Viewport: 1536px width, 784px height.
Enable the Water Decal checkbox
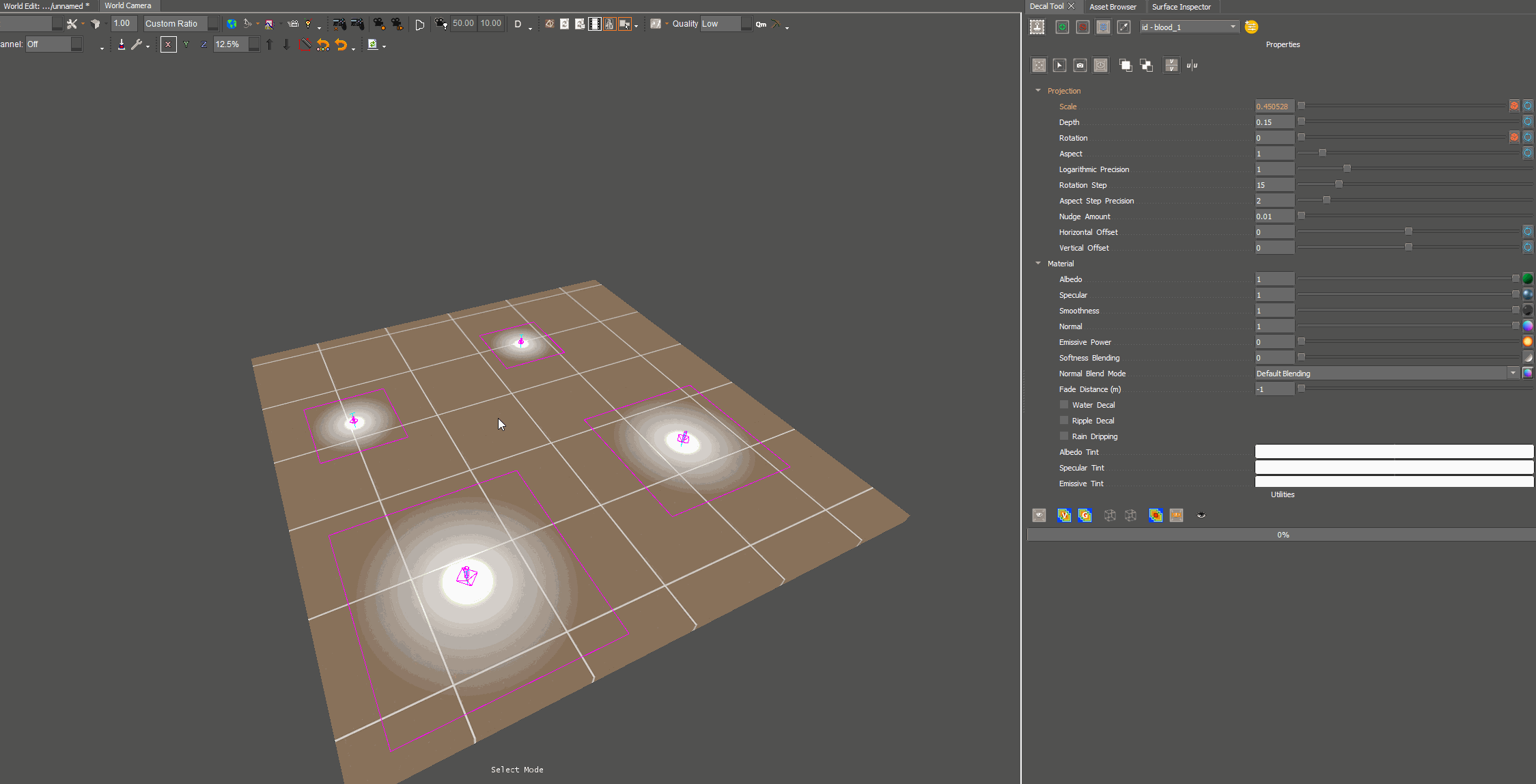[x=1064, y=405]
